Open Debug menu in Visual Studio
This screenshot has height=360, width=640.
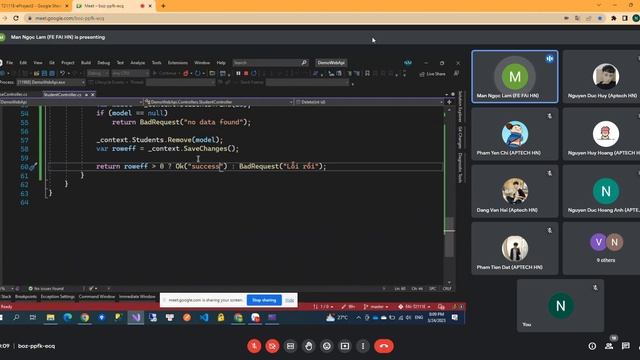104,63
